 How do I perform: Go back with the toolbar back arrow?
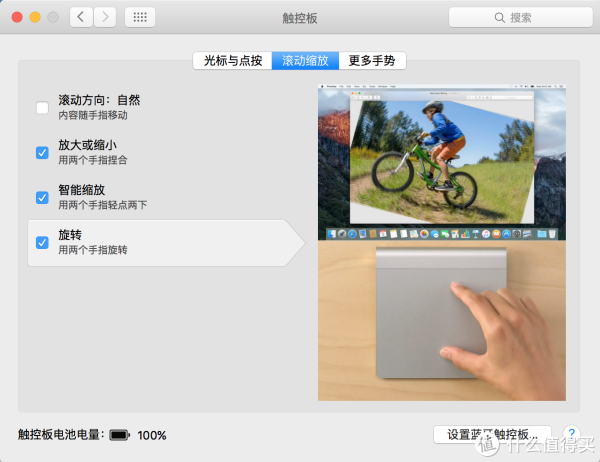tap(81, 17)
